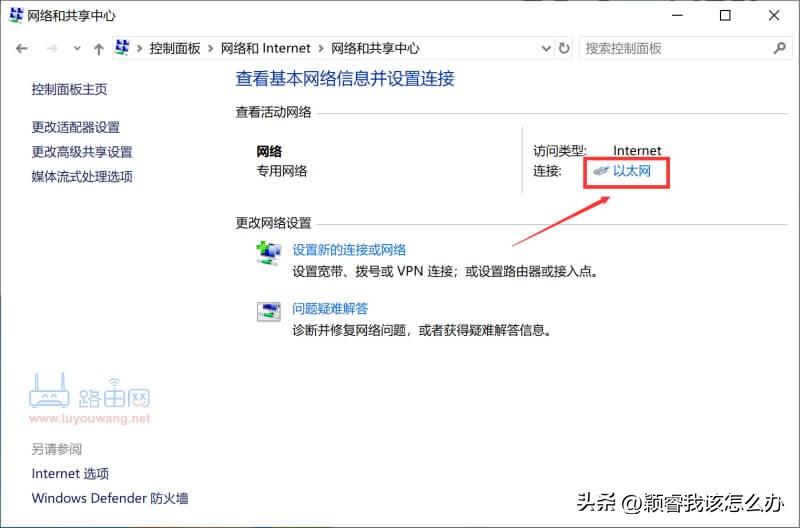Open address bar history dropdown
The image size is (800, 528).
click(546, 48)
